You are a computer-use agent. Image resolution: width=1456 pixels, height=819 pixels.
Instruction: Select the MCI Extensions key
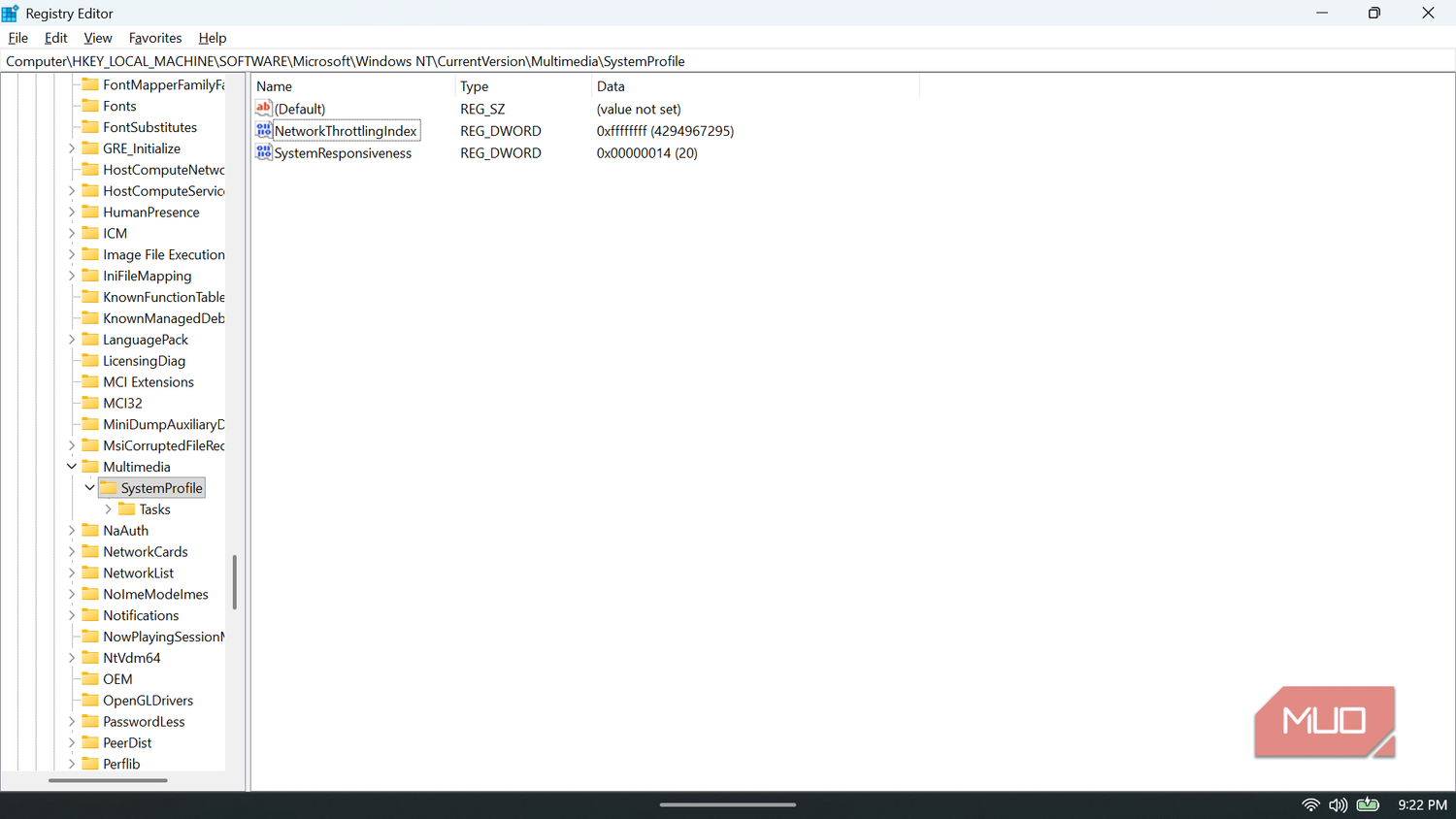coord(149,382)
